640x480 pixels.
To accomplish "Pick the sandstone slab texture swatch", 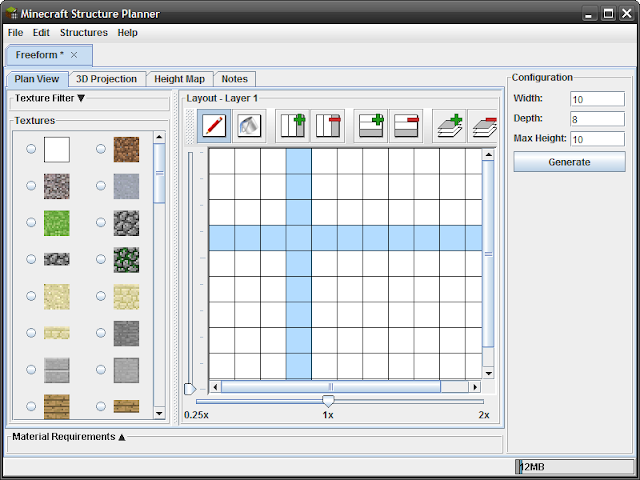I will [57, 333].
